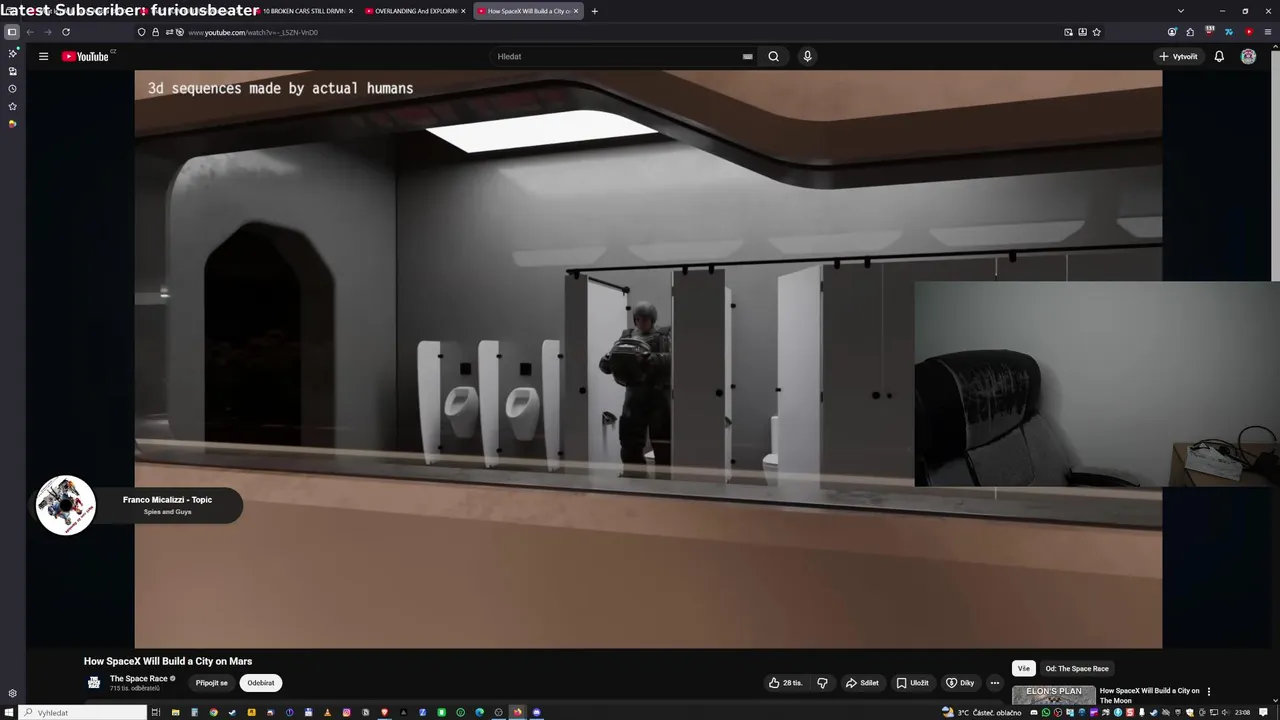The width and height of the screenshot is (1280, 720).
Task: Open the translate extension icon
Action: [x=1229, y=32]
